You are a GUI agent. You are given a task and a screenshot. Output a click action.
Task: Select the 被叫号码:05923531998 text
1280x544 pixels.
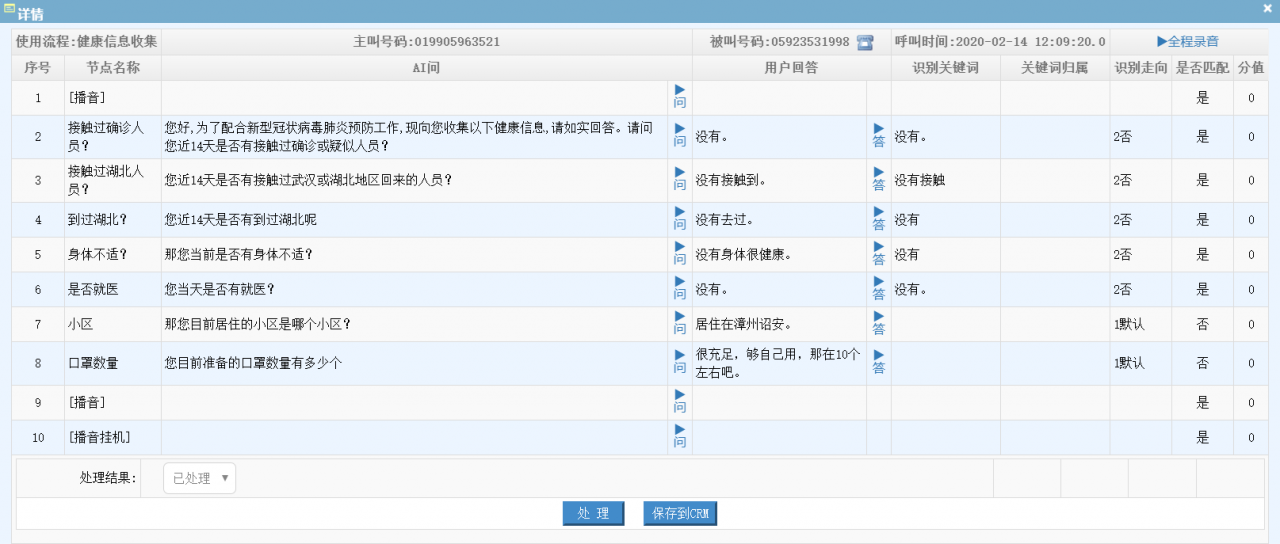[779, 42]
